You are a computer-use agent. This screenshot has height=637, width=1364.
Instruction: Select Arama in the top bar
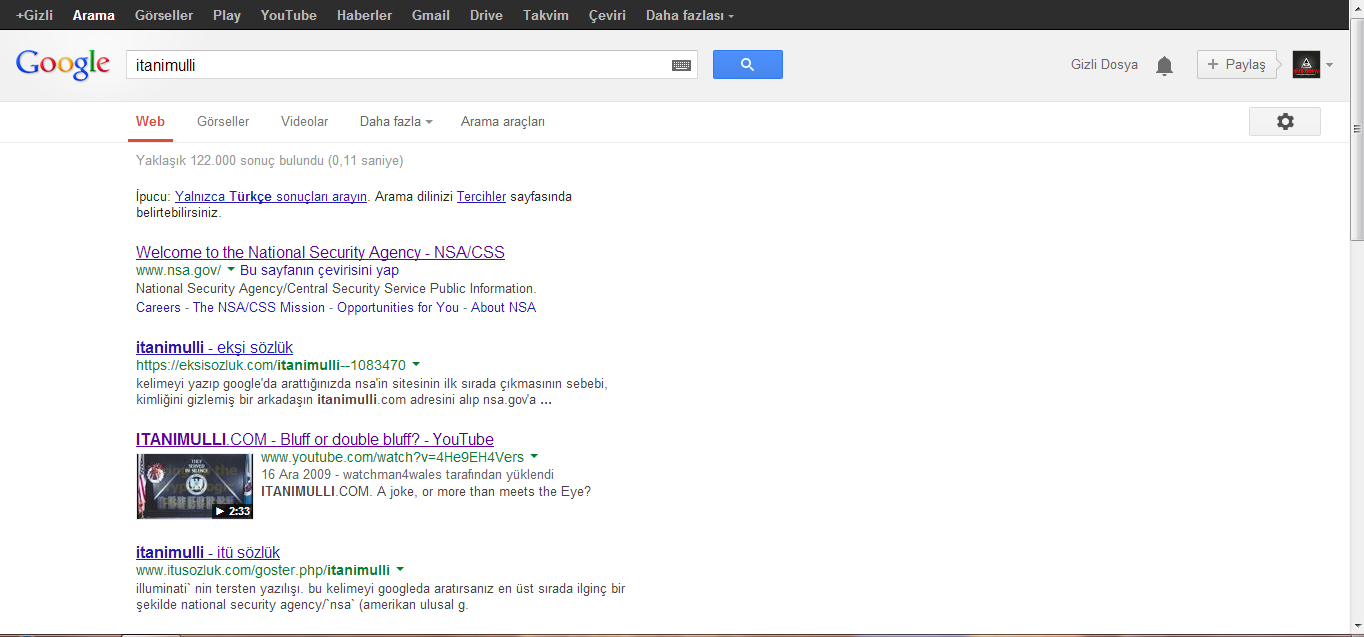(94, 15)
